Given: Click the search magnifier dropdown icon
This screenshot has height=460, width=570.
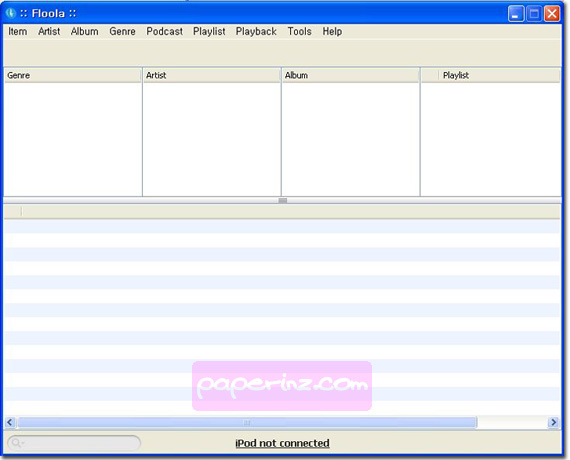Looking at the screenshot, I should 17,443.
